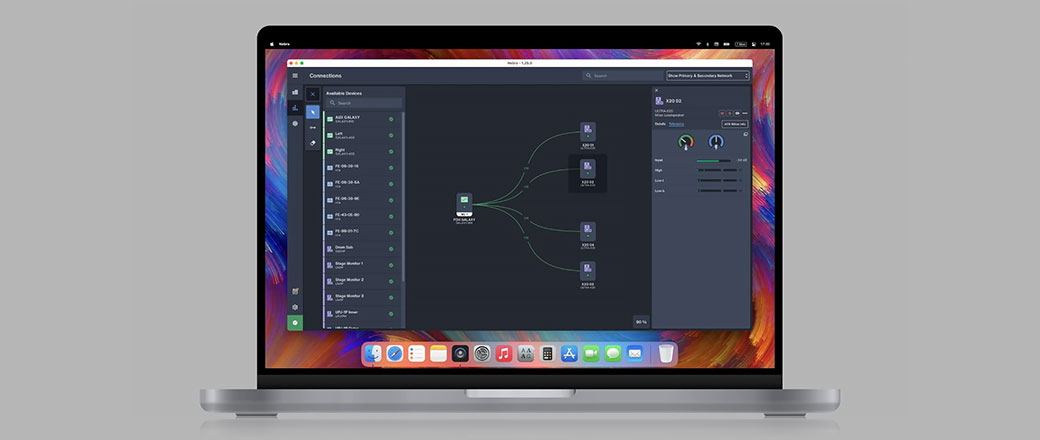Click the green status button at sidebar bottom

[295, 323]
